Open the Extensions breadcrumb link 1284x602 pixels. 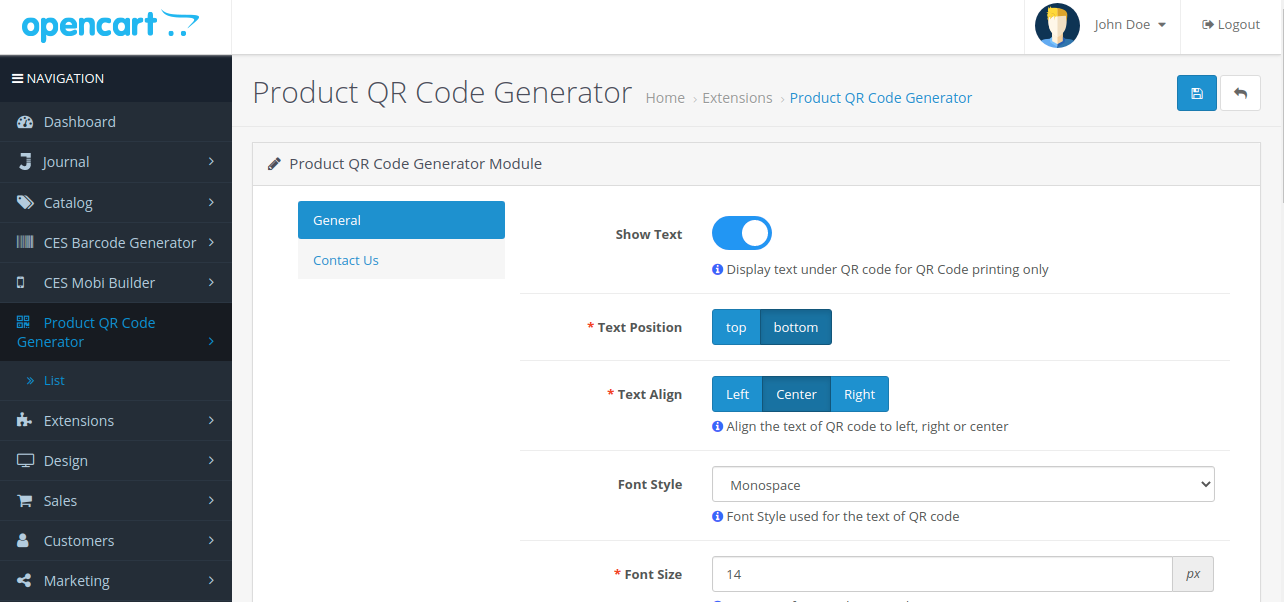pos(737,98)
